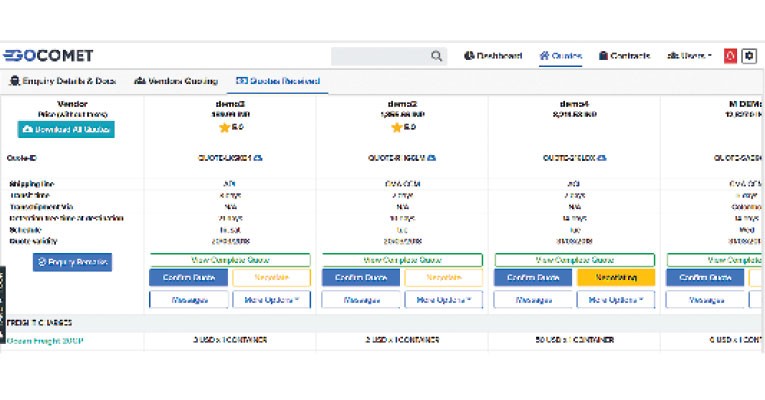Viewport: 765px width, 400px height.
Task: Confirm Quote for fourth M DEM vendor
Action: click(705, 278)
